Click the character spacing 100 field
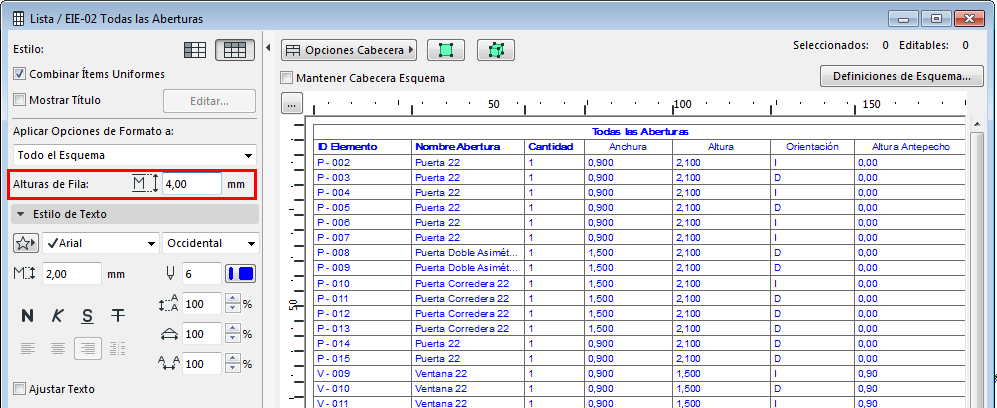 pos(202,364)
